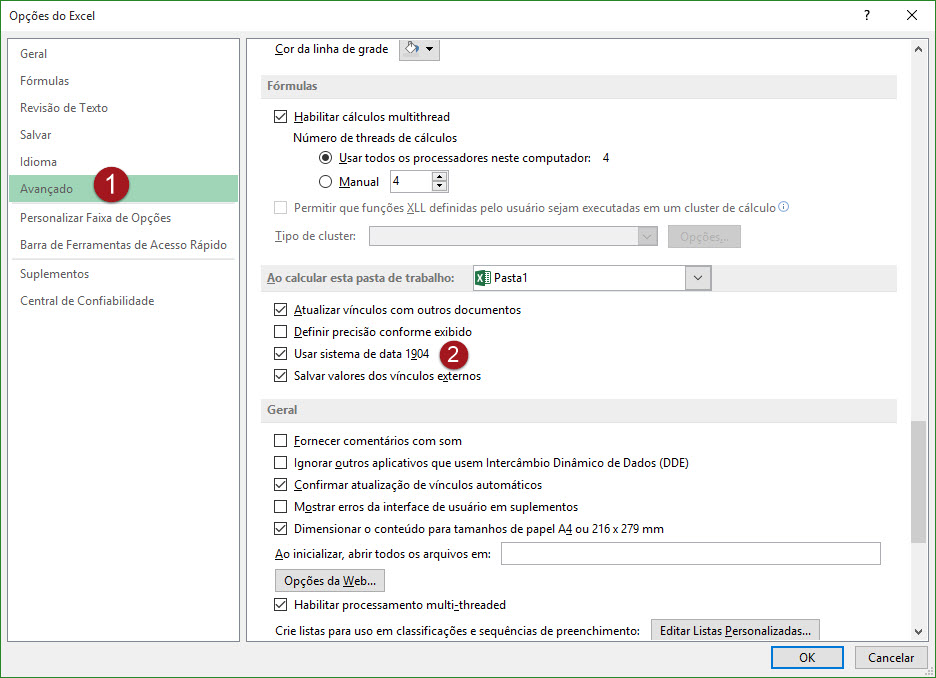936x678 pixels.
Task: Confirm with the OK button
Action: (x=807, y=658)
